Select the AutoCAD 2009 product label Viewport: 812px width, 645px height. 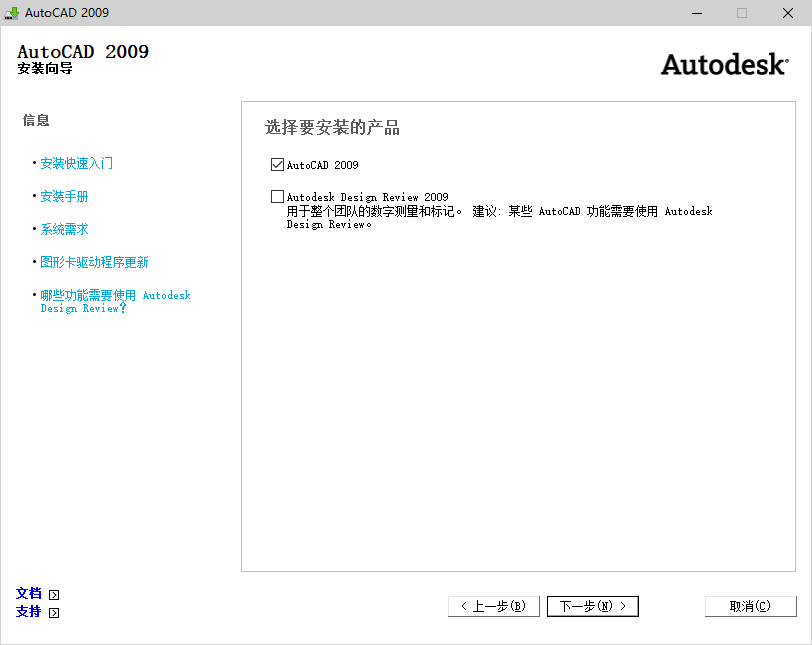pyautogui.click(x=322, y=165)
